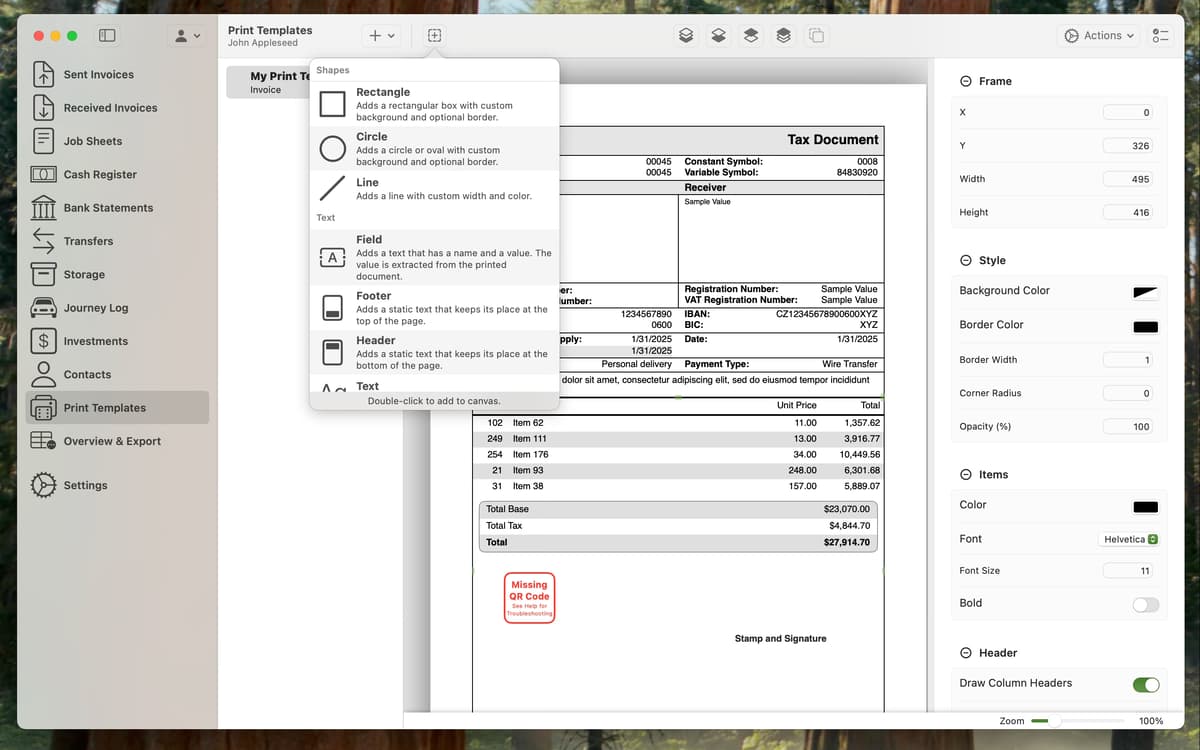
Task: Disable Draw Column Headers switch
Action: (x=1145, y=684)
